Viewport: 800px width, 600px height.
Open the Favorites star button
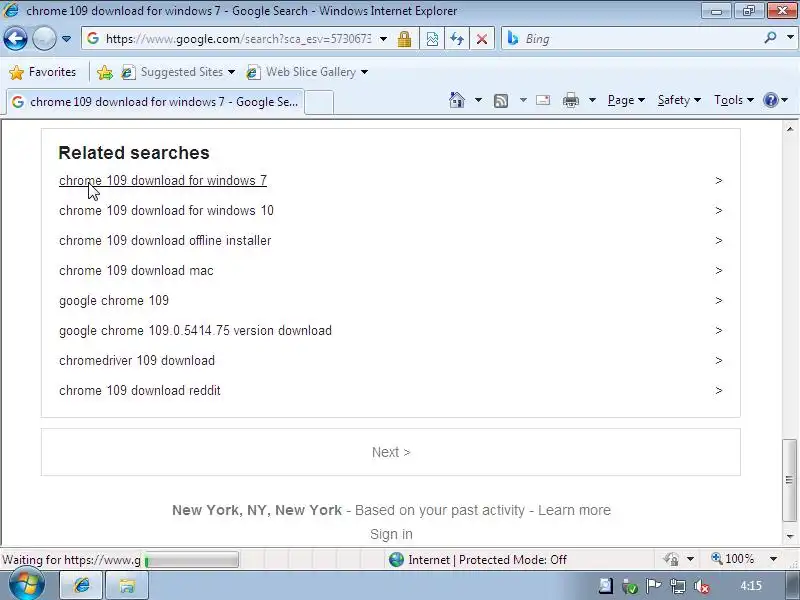coord(43,72)
